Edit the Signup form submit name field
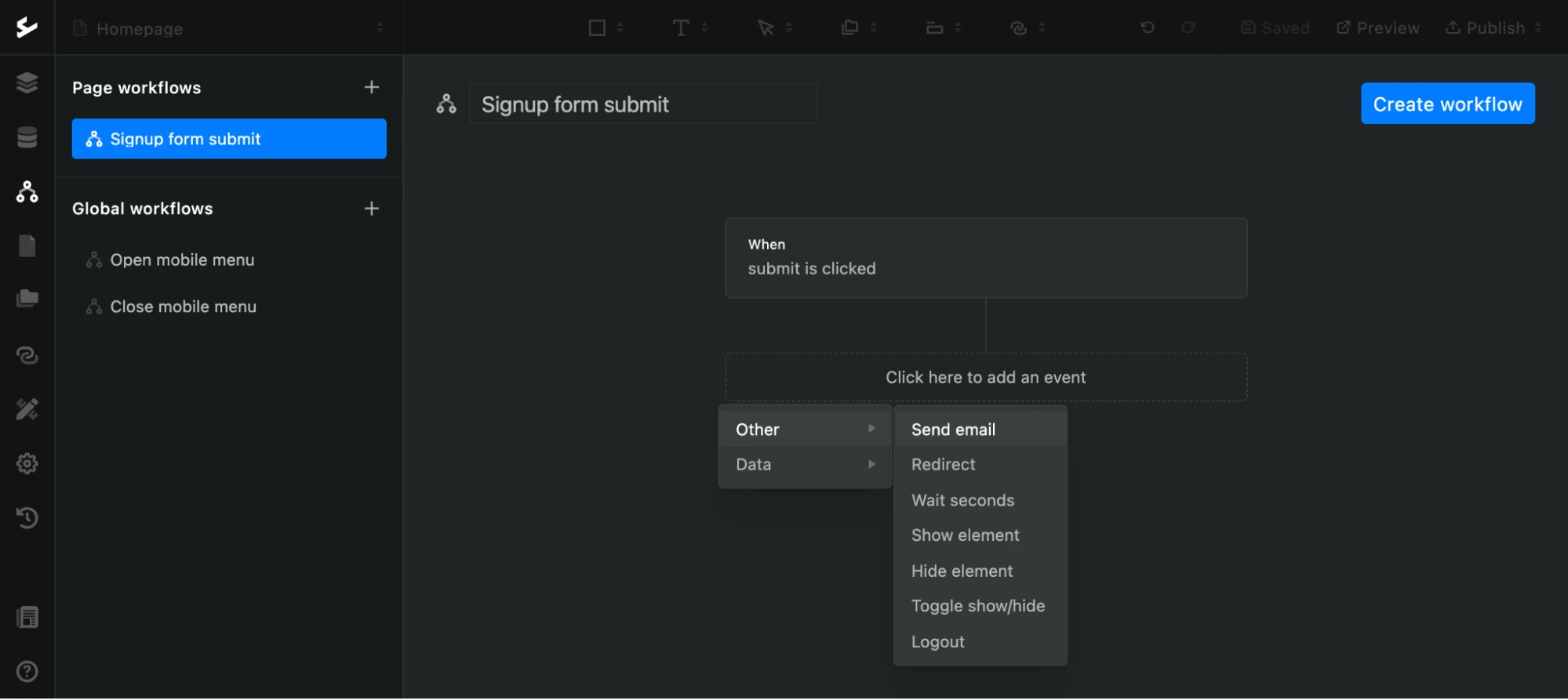 coord(643,104)
